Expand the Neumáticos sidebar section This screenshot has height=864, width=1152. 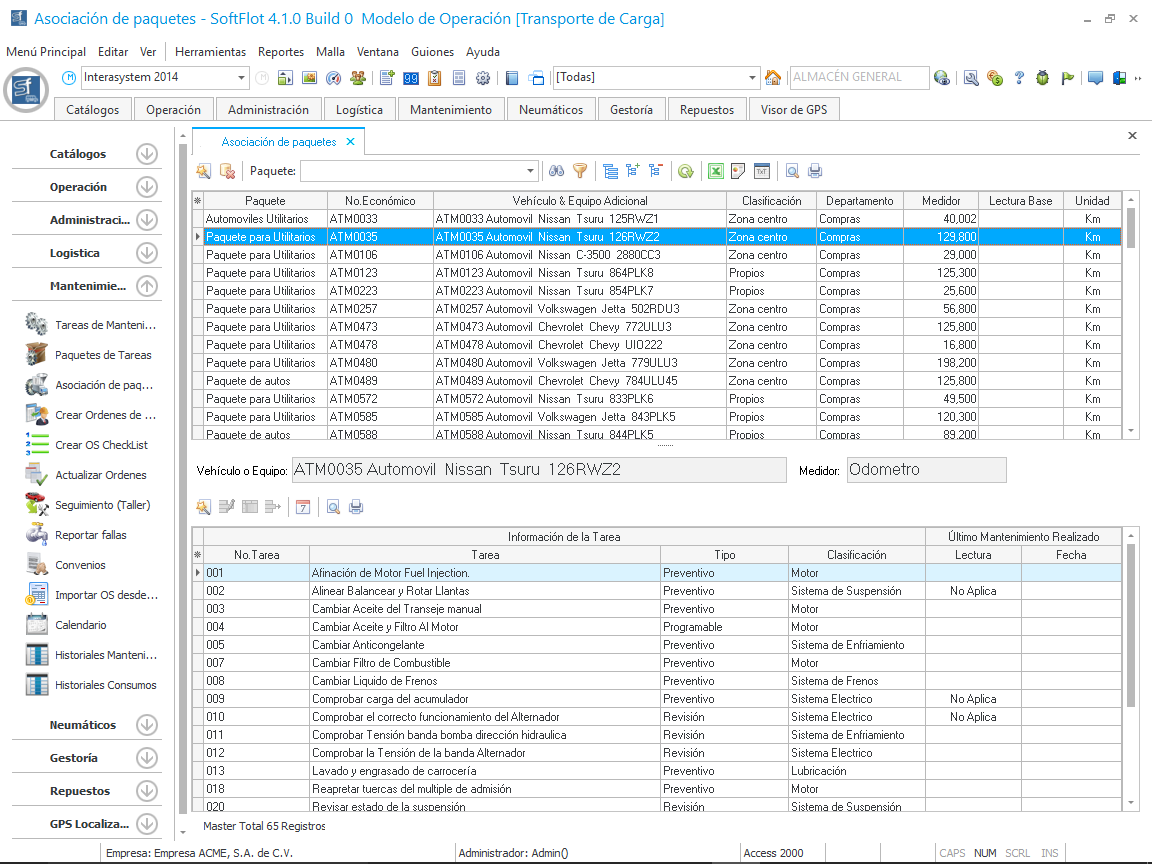[147, 725]
